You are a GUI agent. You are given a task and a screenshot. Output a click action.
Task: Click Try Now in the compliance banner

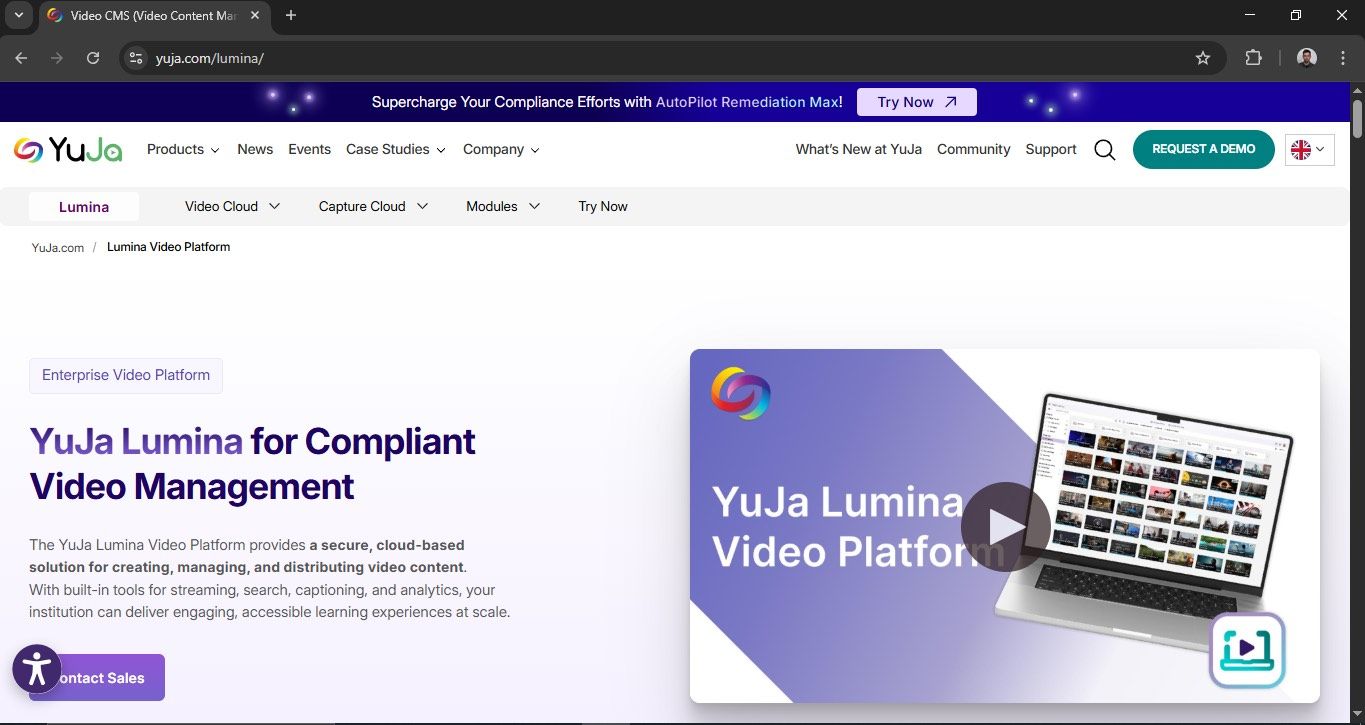click(x=915, y=101)
